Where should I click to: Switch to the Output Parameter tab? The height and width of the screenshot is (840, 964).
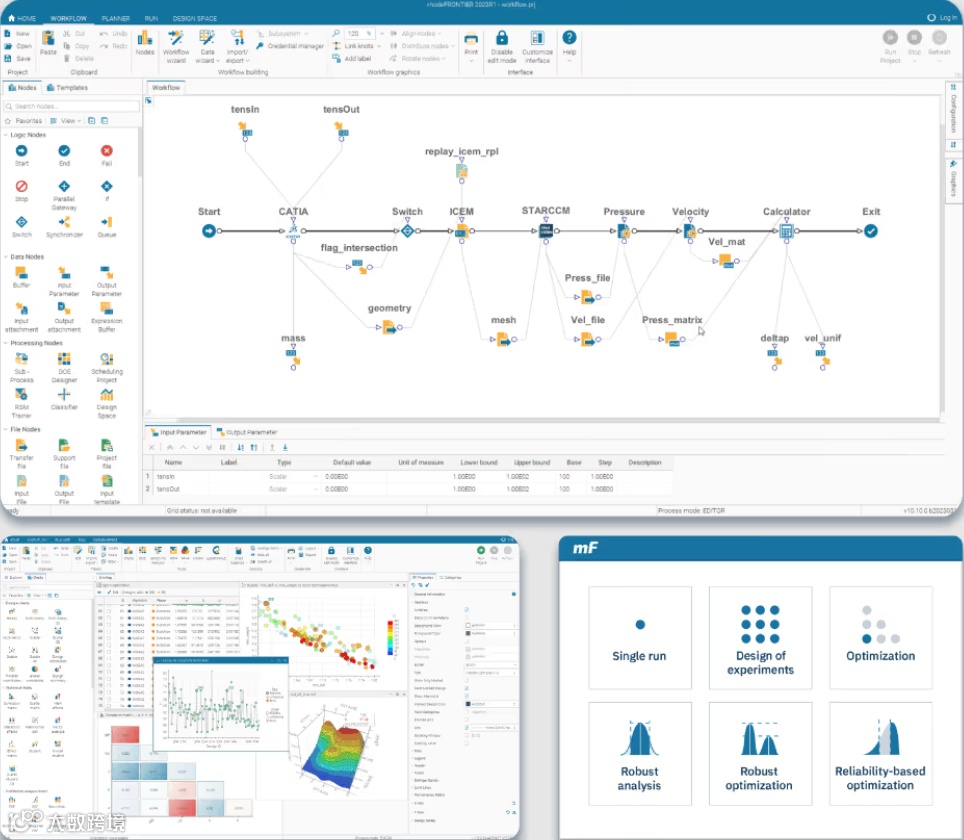point(247,432)
